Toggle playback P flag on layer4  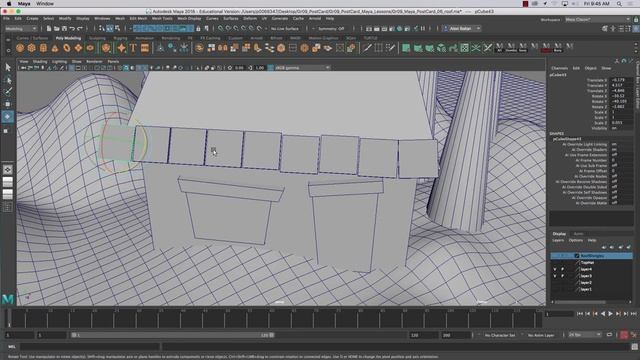click(562, 269)
